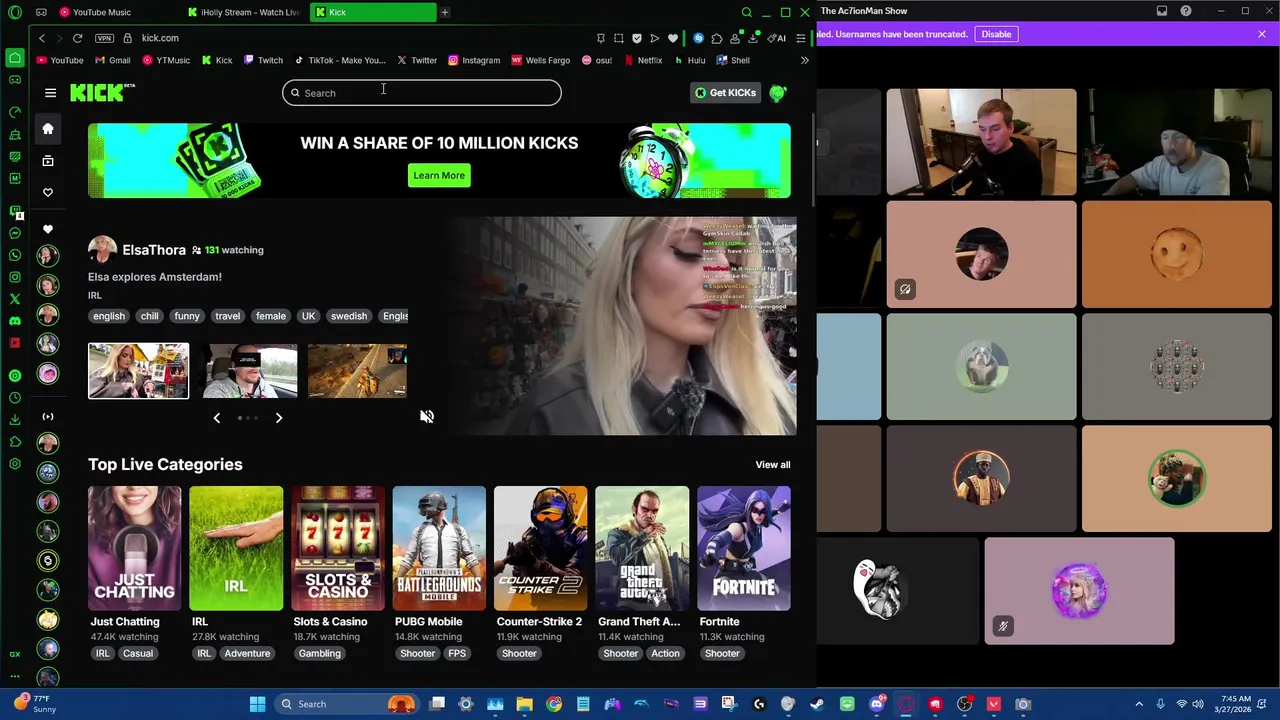Viewport: 1280px width, 720px height.
Task: Expand Kick sidebar live channels toggle
Action: (48, 416)
